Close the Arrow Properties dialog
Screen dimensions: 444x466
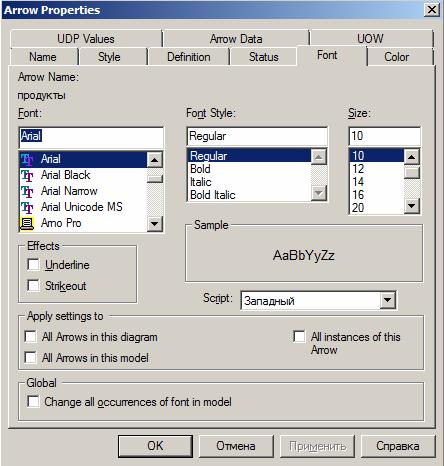coord(432,10)
